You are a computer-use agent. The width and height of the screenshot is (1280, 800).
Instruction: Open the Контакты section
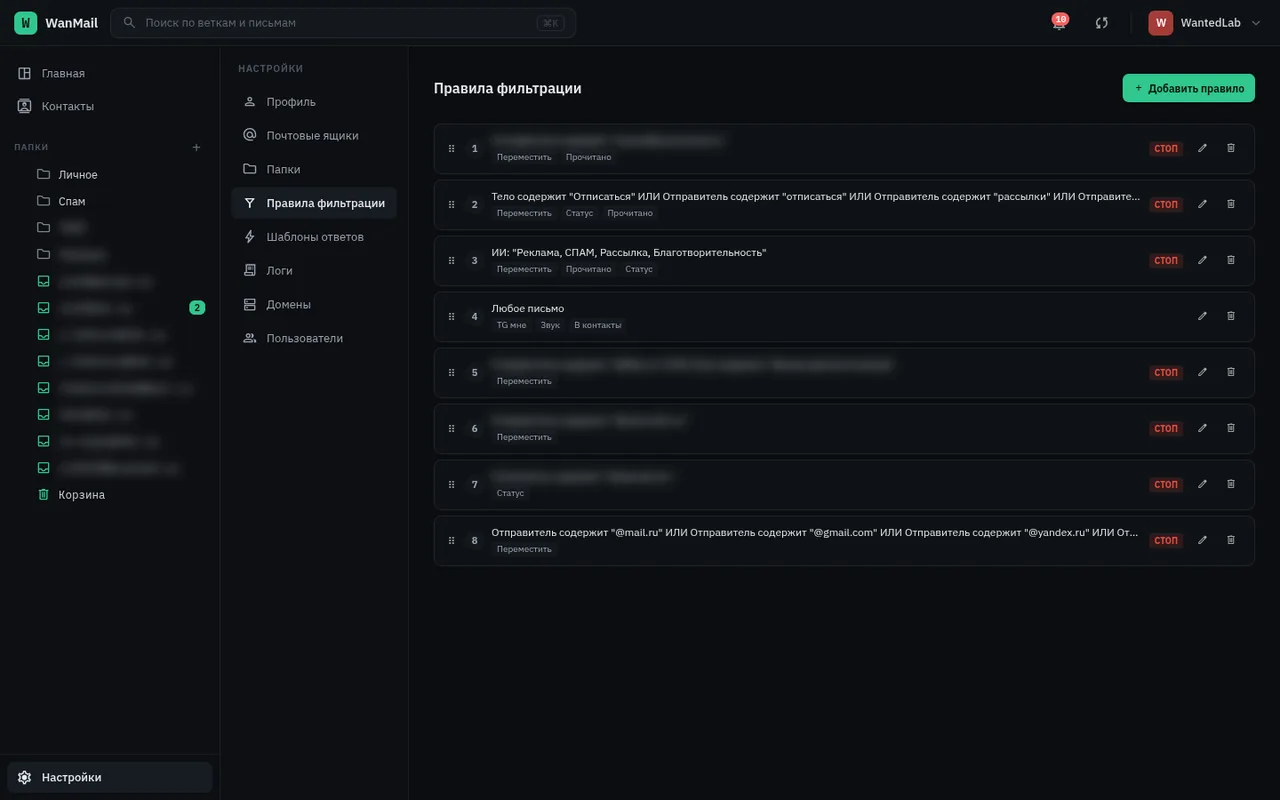click(x=110, y=106)
